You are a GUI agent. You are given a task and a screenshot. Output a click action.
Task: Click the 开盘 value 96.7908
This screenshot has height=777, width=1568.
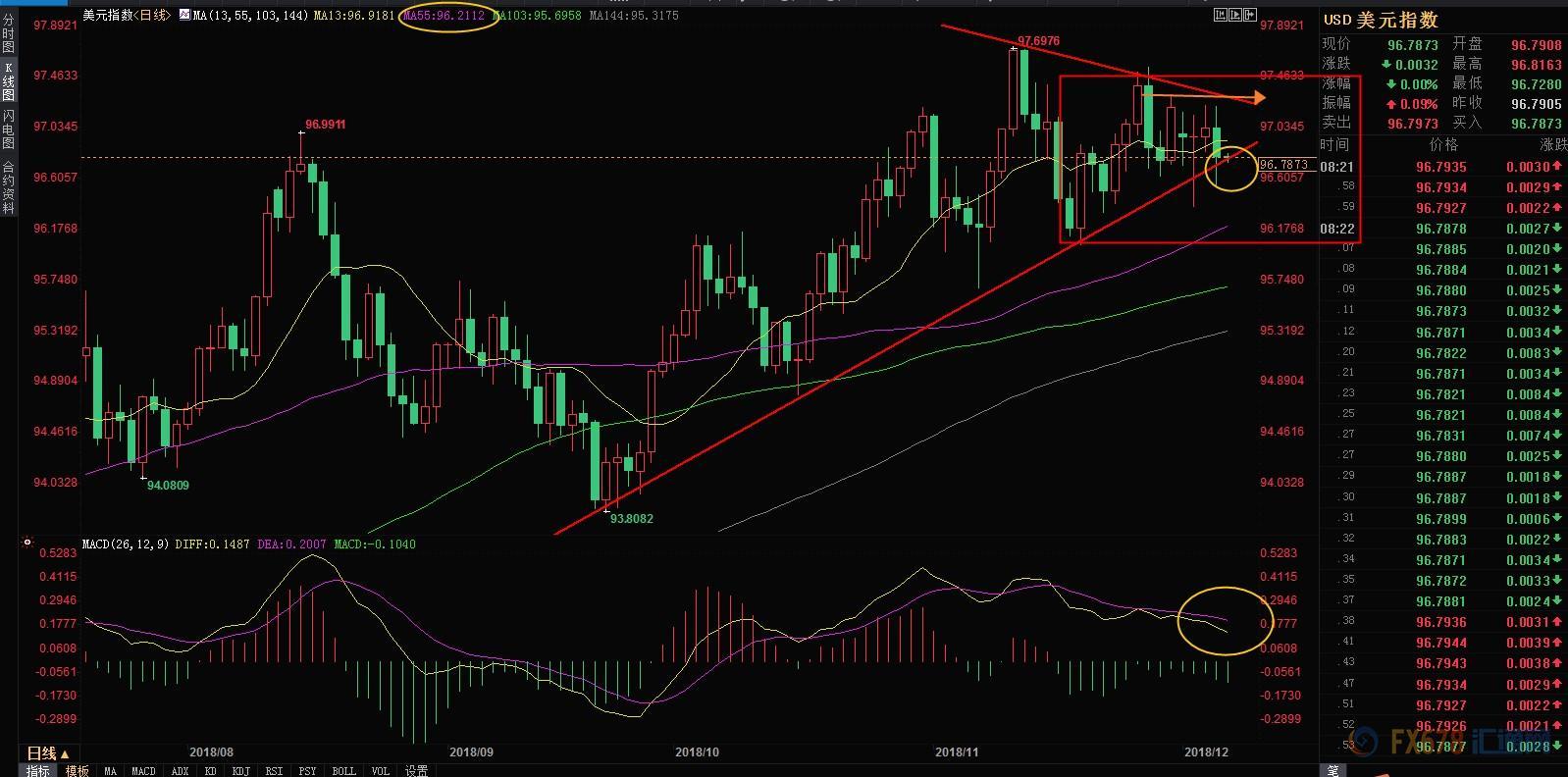tap(1537, 45)
